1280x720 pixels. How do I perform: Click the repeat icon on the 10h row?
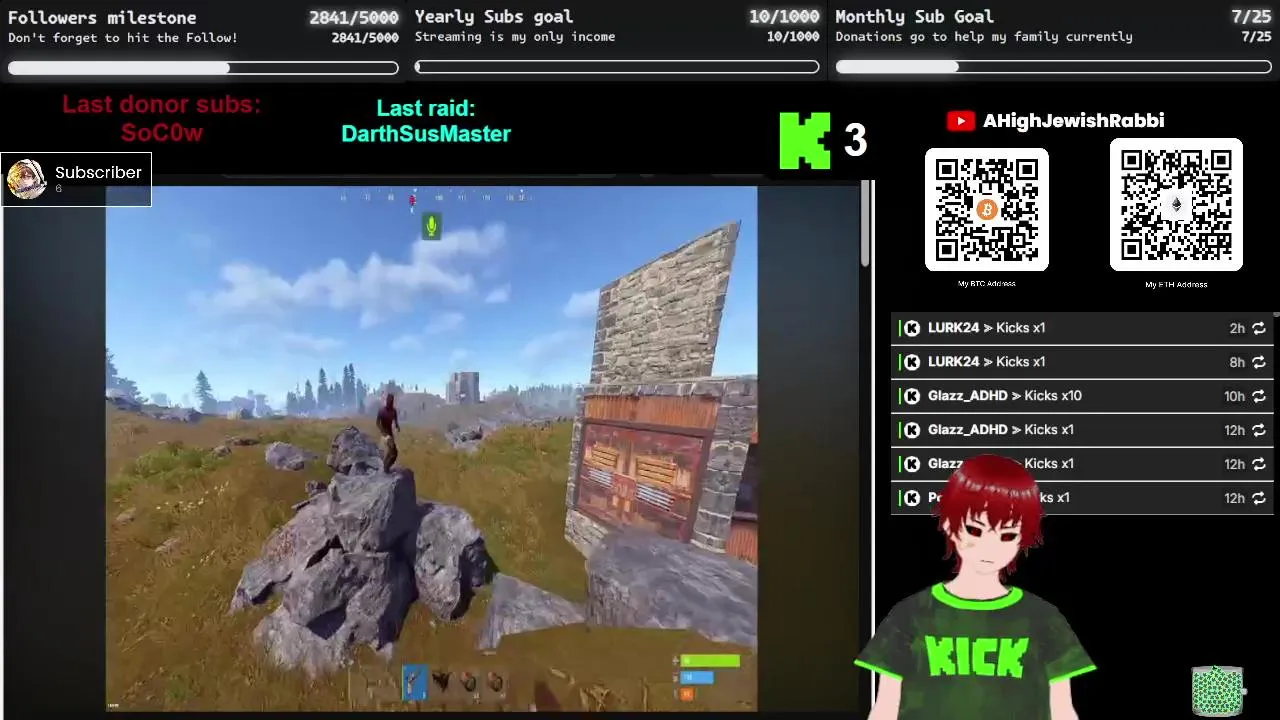coord(1259,396)
